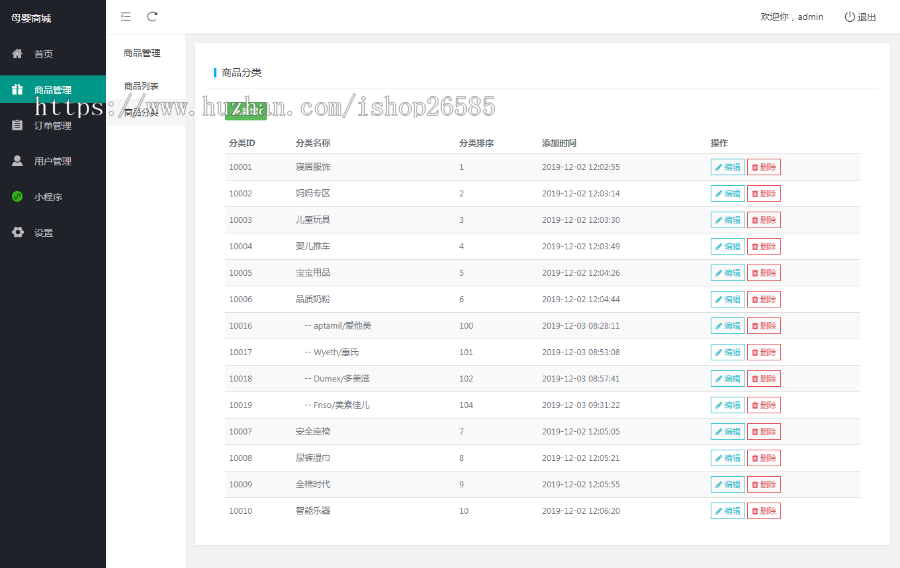Edit category 10005 宝宝用品
This screenshot has height=568, width=900.
[728, 273]
